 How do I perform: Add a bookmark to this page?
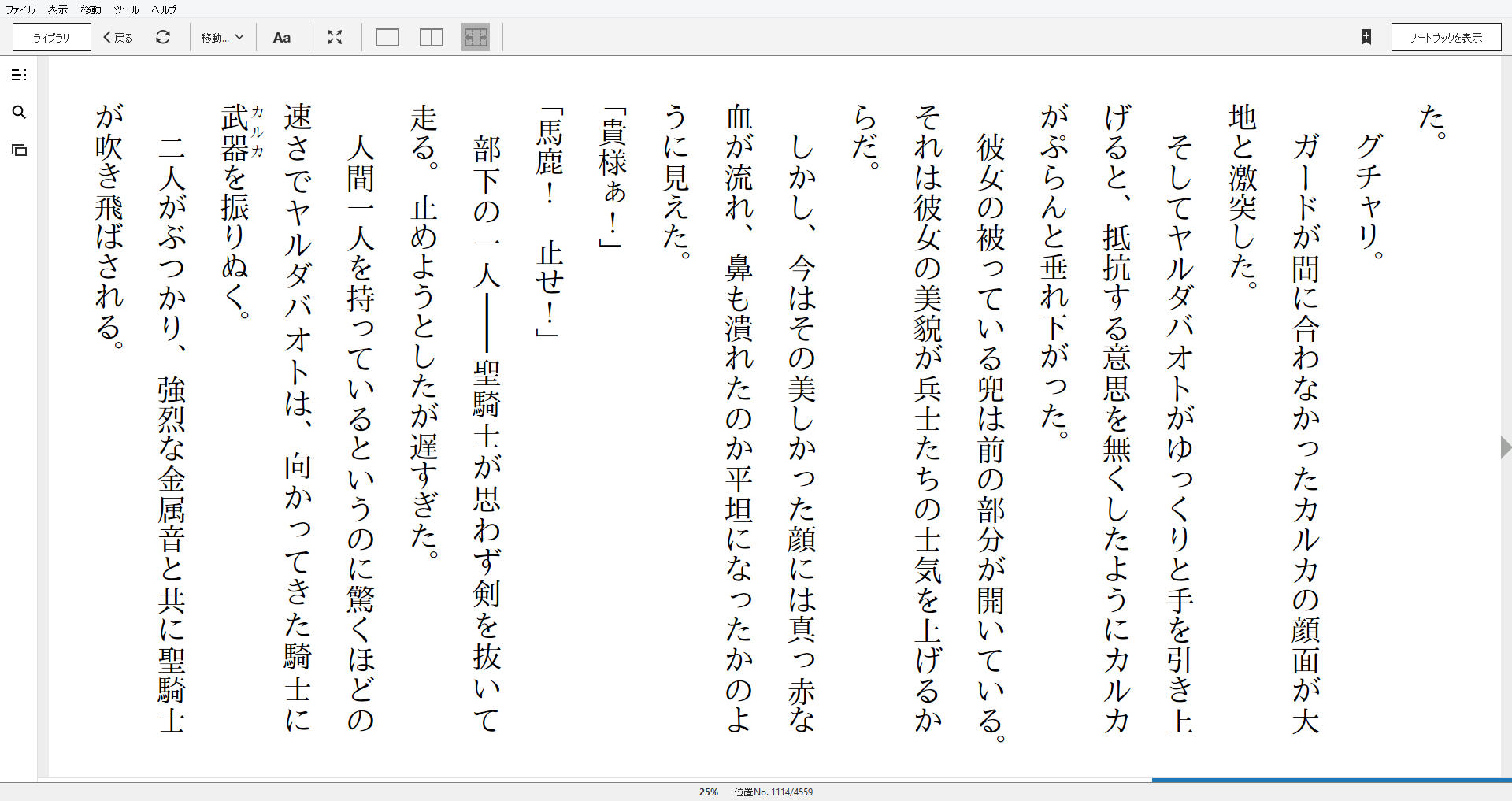[1366, 37]
